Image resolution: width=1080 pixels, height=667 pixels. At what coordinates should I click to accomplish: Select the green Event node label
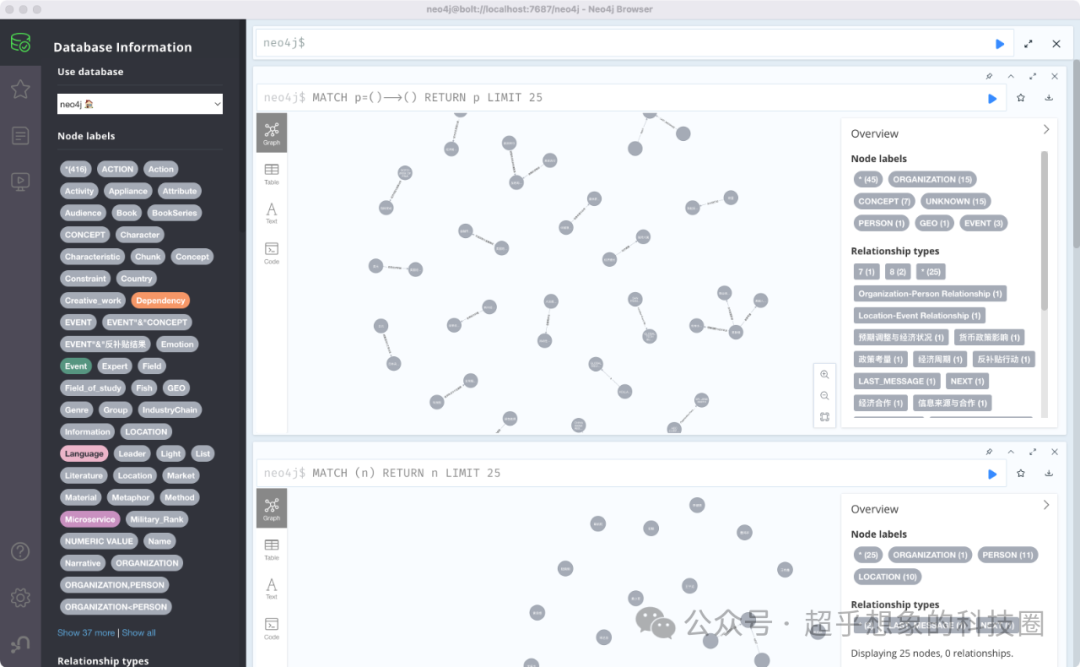tap(76, 366)
